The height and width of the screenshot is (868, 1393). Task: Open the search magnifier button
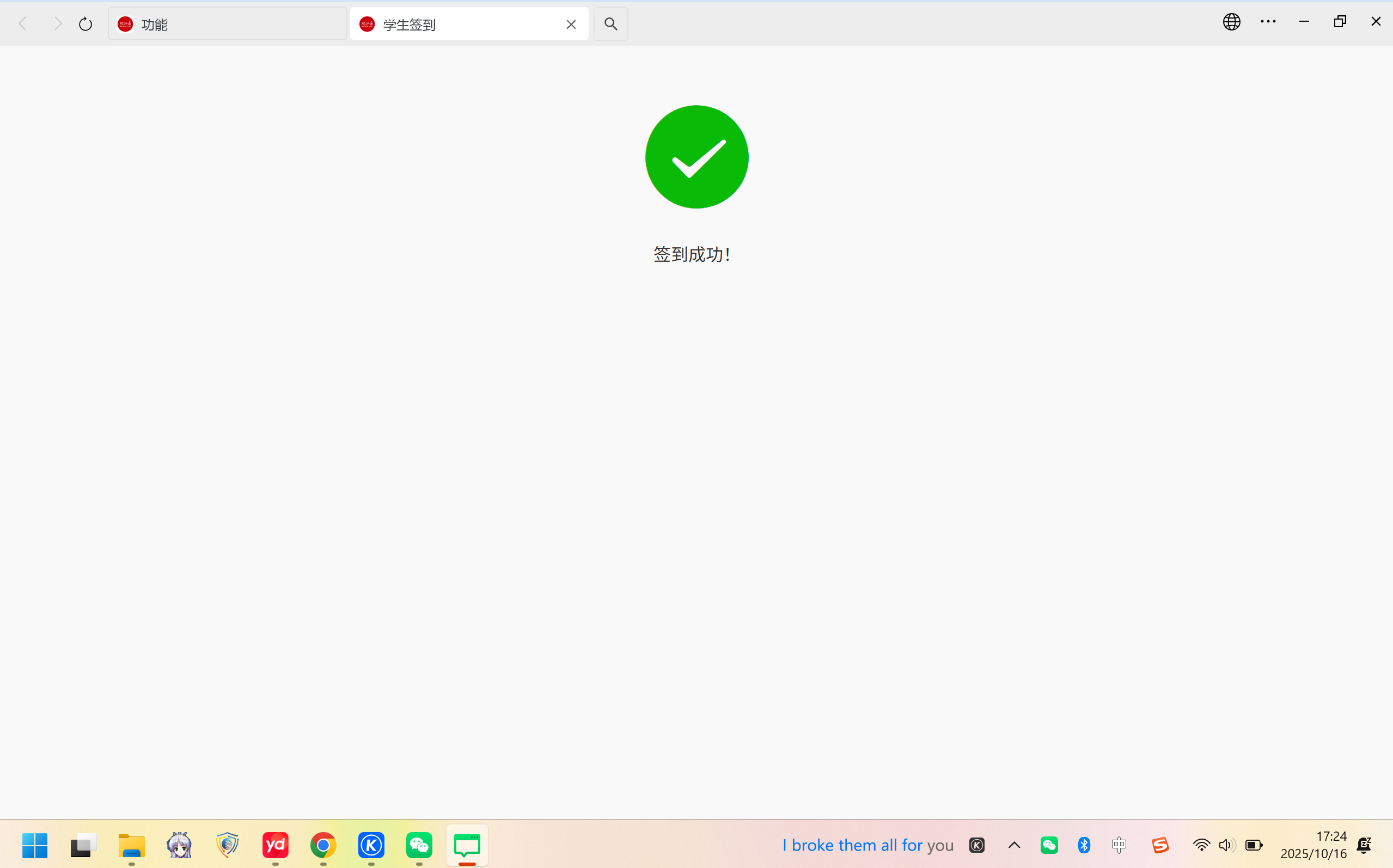coord(610,24)
